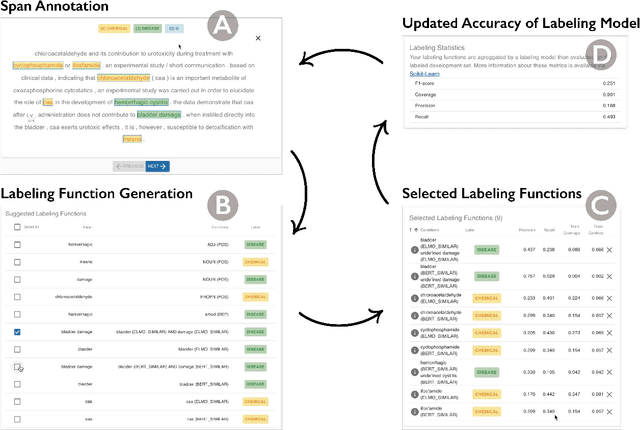This screenshot has width=640, height=430.
Task: Uncheck the bladder damage ELMO_SIMILAR checkbox
Action: coord(17,332)
